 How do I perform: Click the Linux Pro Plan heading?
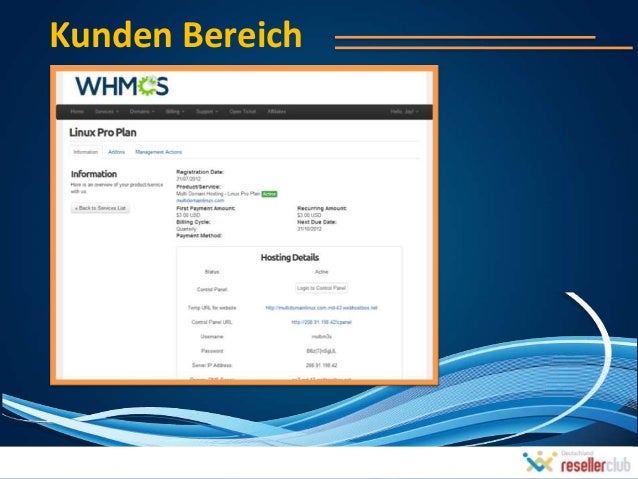coord(103,132)
